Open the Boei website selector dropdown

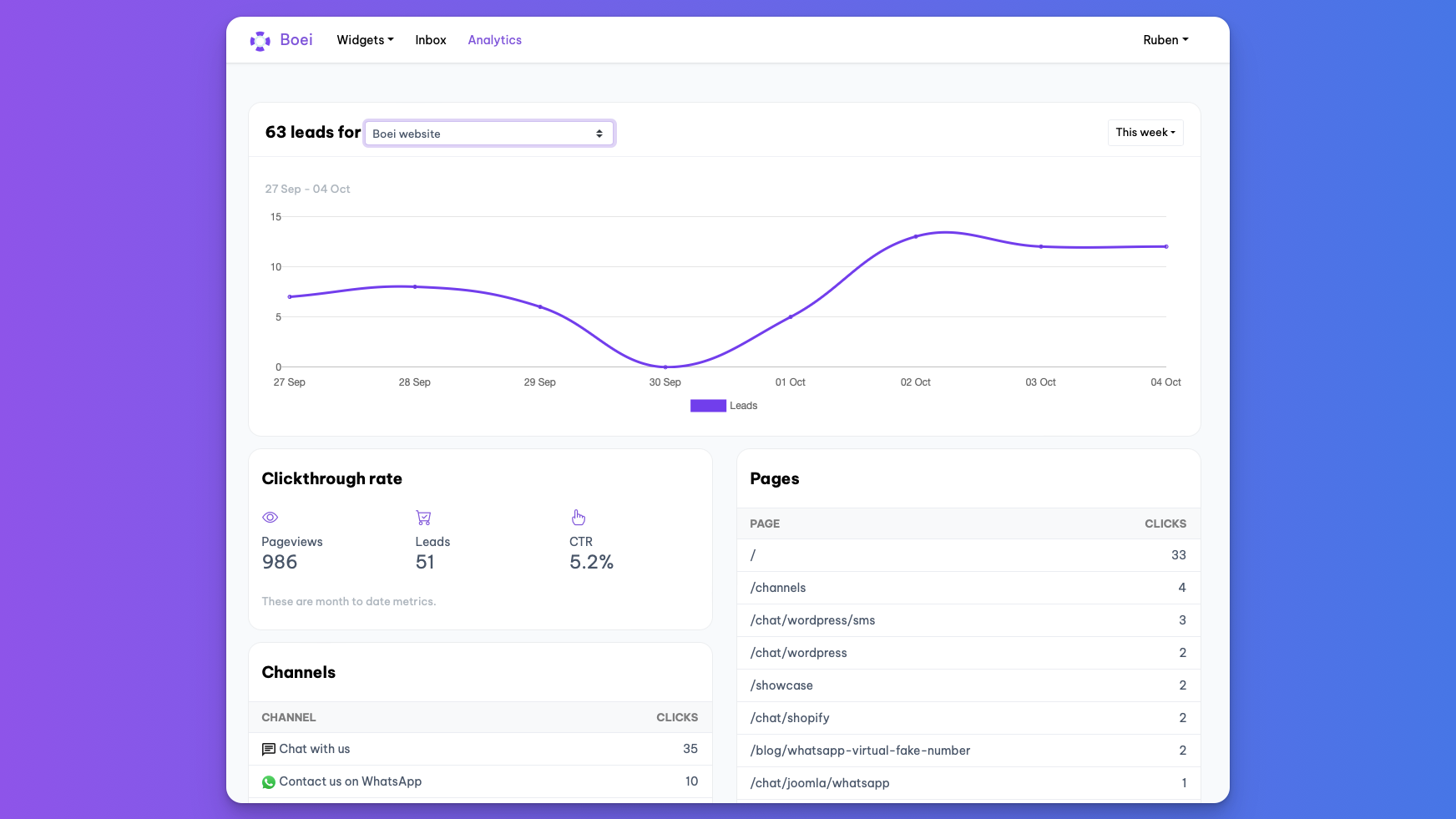489,134
